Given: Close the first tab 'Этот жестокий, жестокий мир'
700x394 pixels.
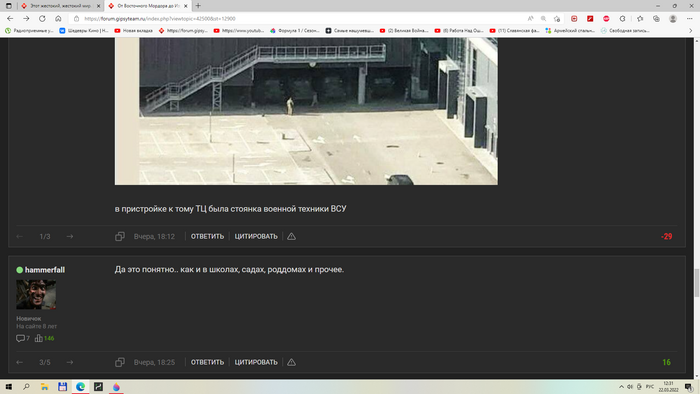Looking at the screenshot, I should (99, 6).
